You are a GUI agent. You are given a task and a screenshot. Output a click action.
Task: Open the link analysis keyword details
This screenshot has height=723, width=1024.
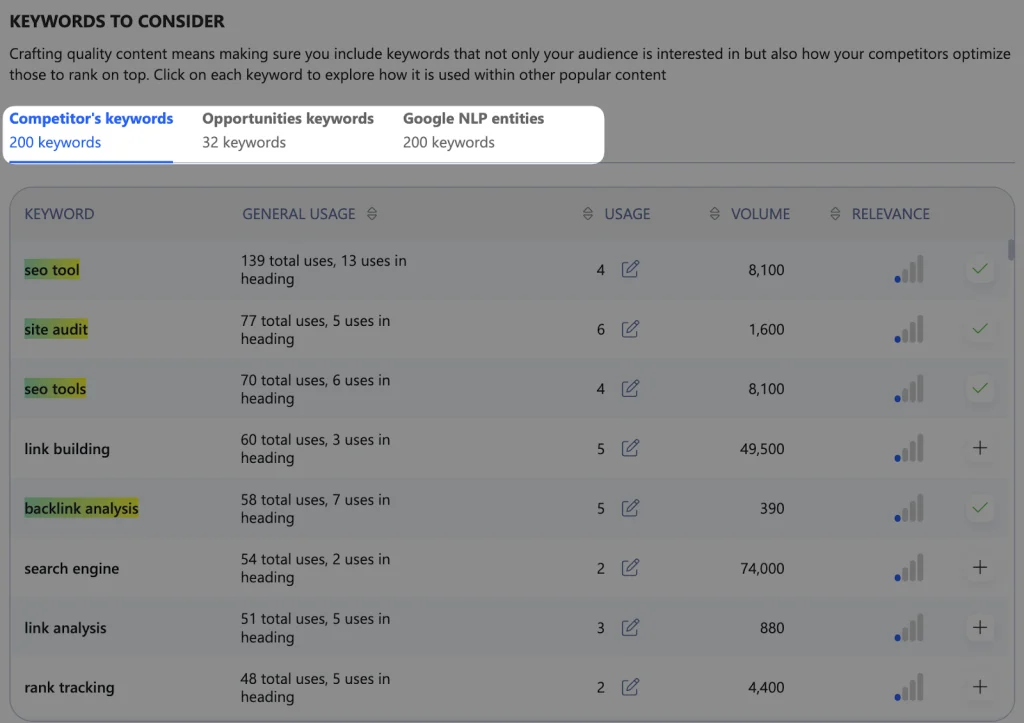click(65, 628)
